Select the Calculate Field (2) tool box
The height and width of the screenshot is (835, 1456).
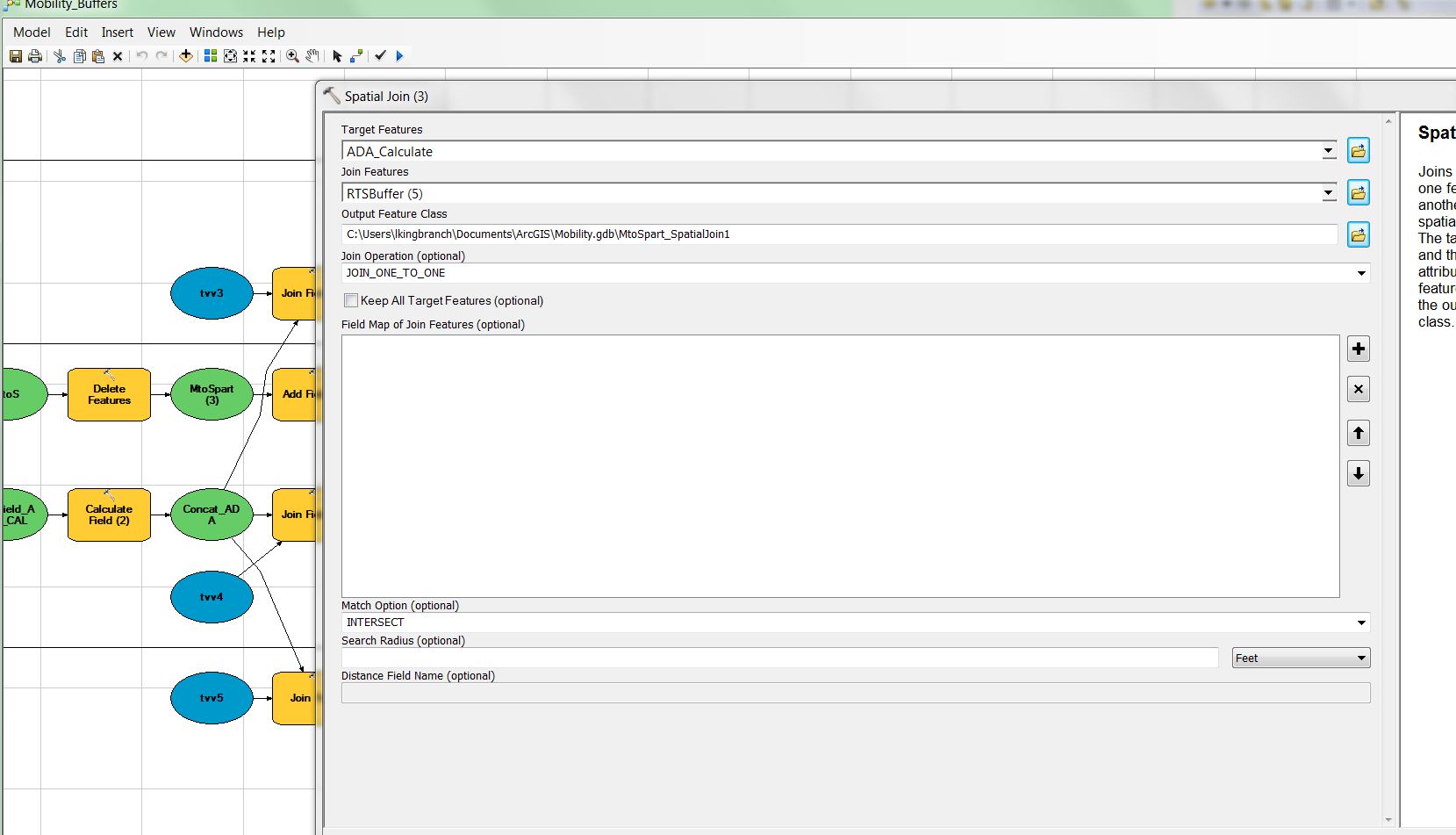[109, 515]
